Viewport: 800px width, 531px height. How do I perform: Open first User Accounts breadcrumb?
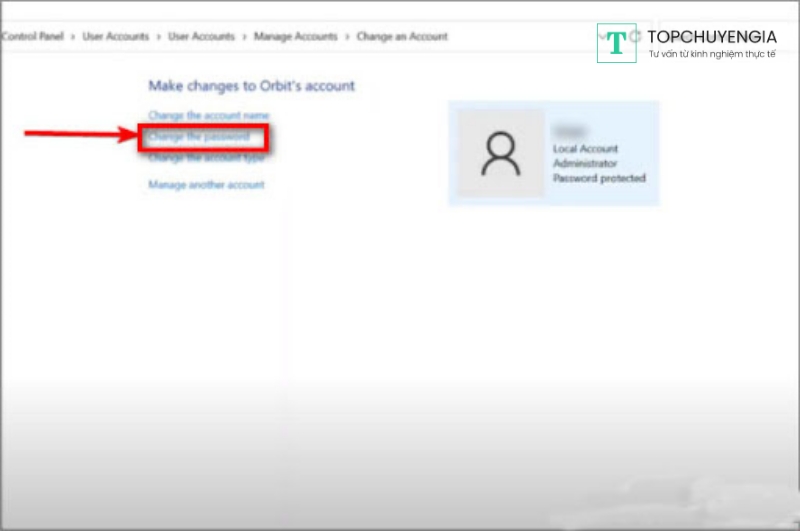click(x=113, y=37)
